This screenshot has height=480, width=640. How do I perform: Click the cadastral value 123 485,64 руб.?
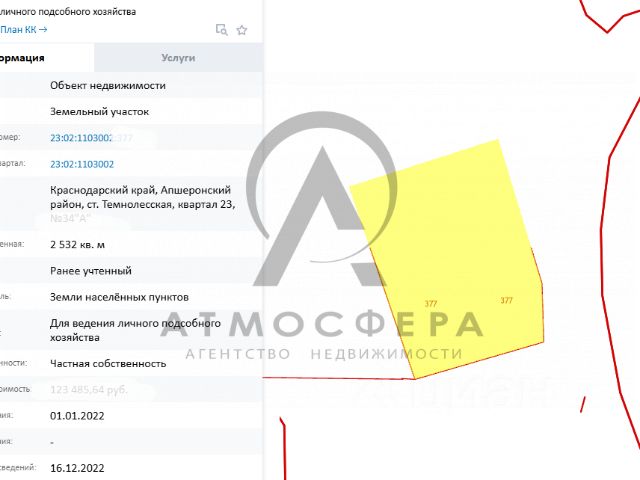[x=89, y=390]
